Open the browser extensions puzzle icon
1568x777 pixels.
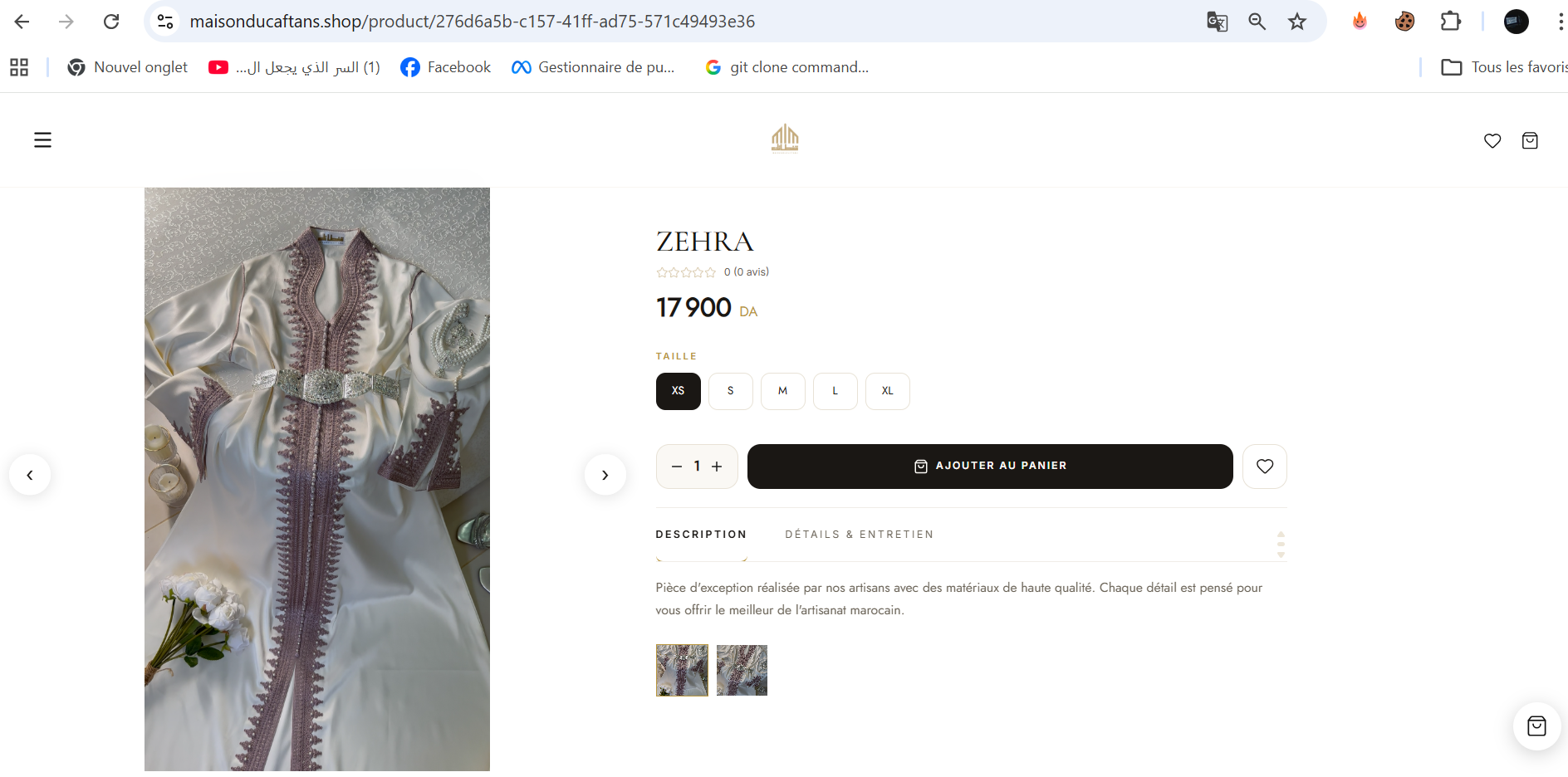click(1450, 22)
